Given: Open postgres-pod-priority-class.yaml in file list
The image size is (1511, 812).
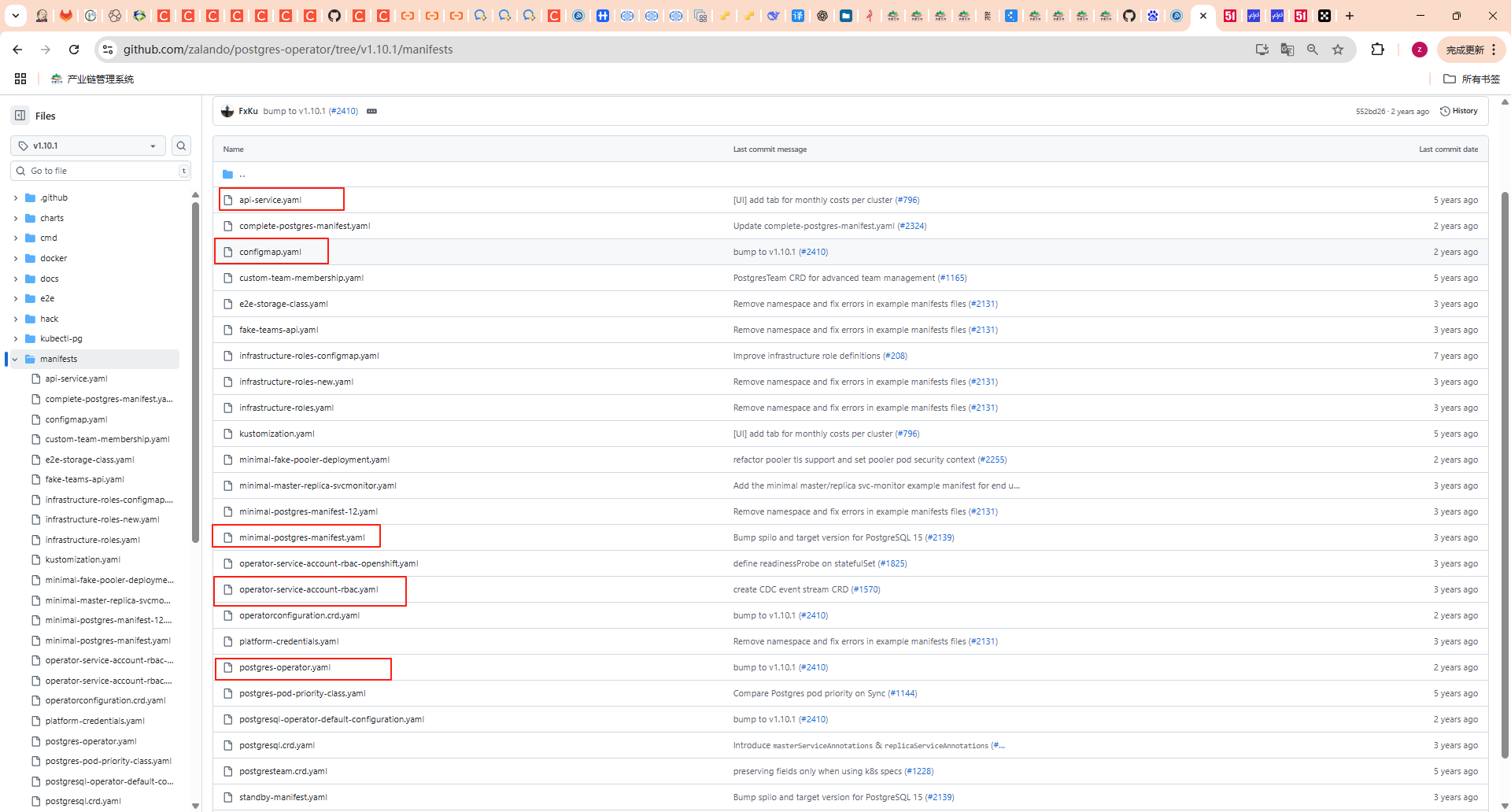Looking at the screenshot, I should pos(302,693).
